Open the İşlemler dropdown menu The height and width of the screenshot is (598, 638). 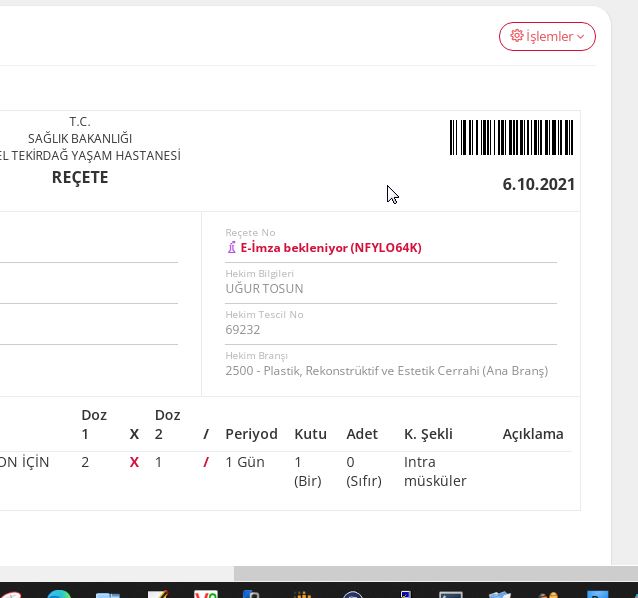pyautogui.click(x=547, y=36)
